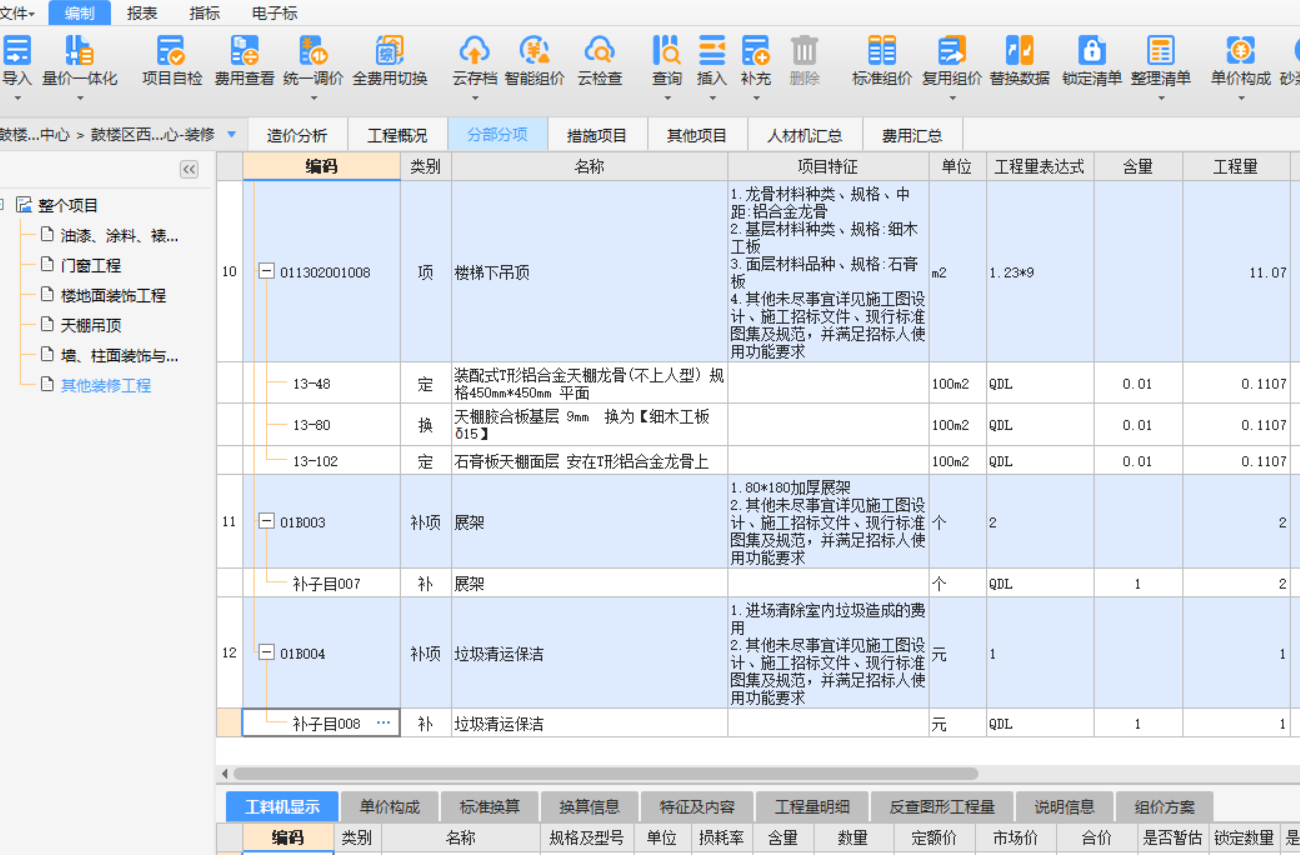
Task: Click ellipsis button in 补子目008 cell
Action: click(x=383, y=723)
